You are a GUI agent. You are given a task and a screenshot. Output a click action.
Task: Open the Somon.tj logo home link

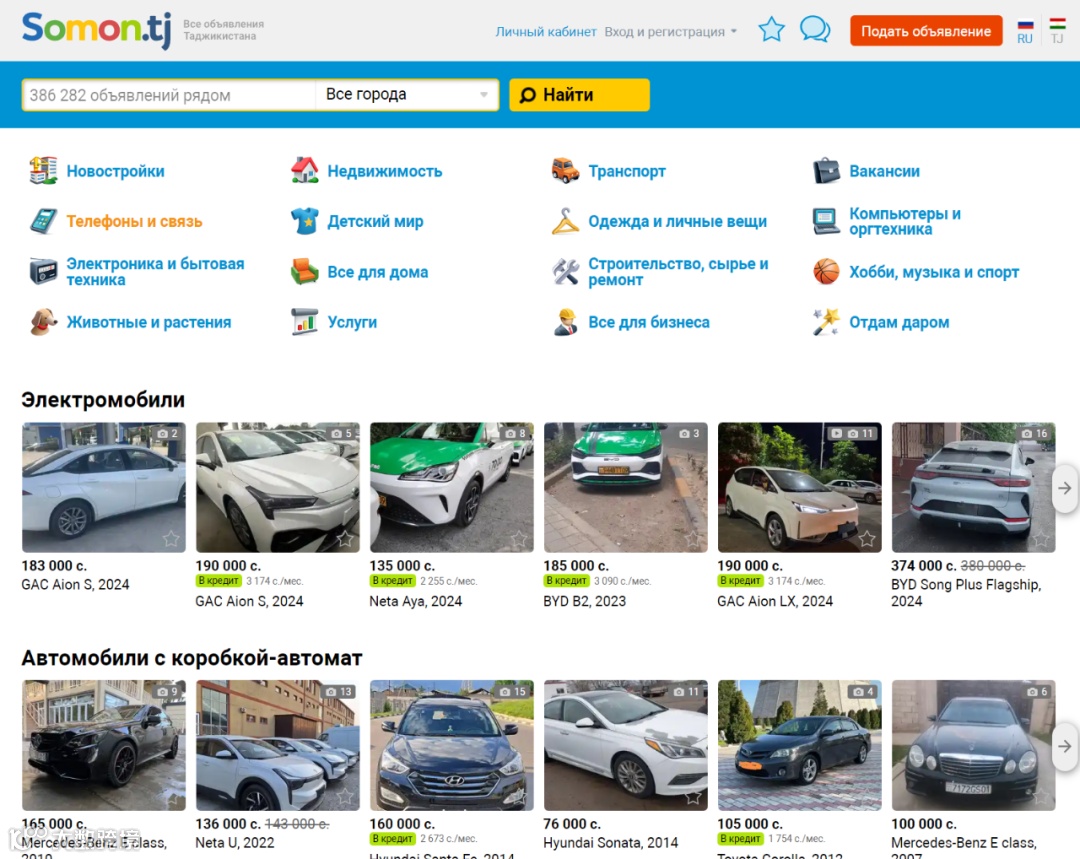[x=96, y=30]
